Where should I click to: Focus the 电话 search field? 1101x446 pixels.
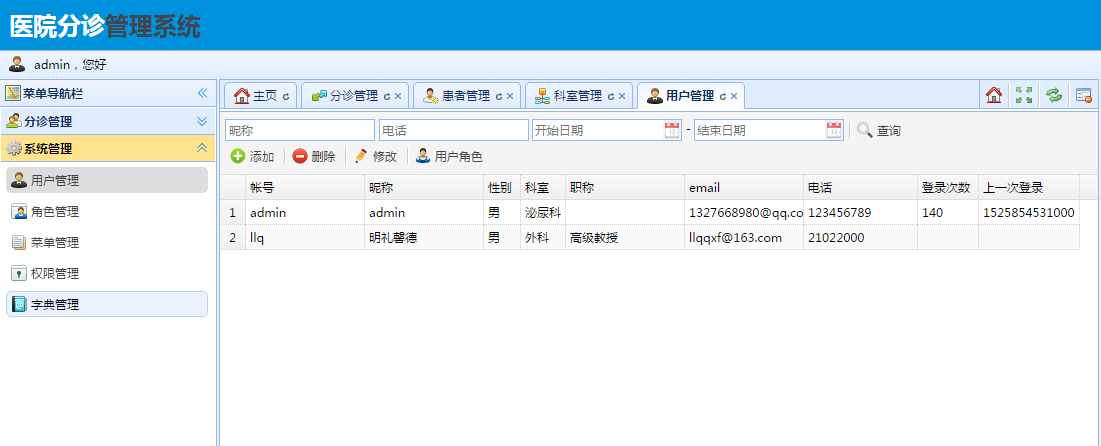(454, 130)
